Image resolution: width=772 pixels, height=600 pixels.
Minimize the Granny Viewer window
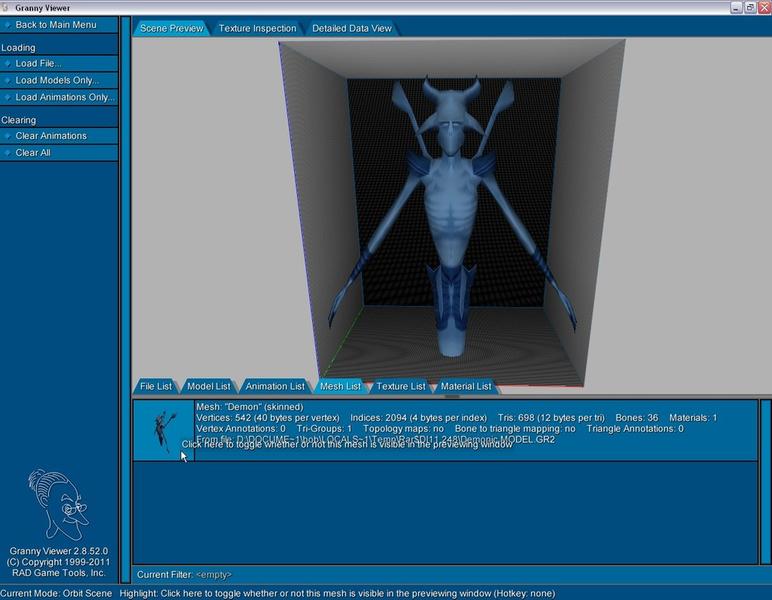pos(736,7)
